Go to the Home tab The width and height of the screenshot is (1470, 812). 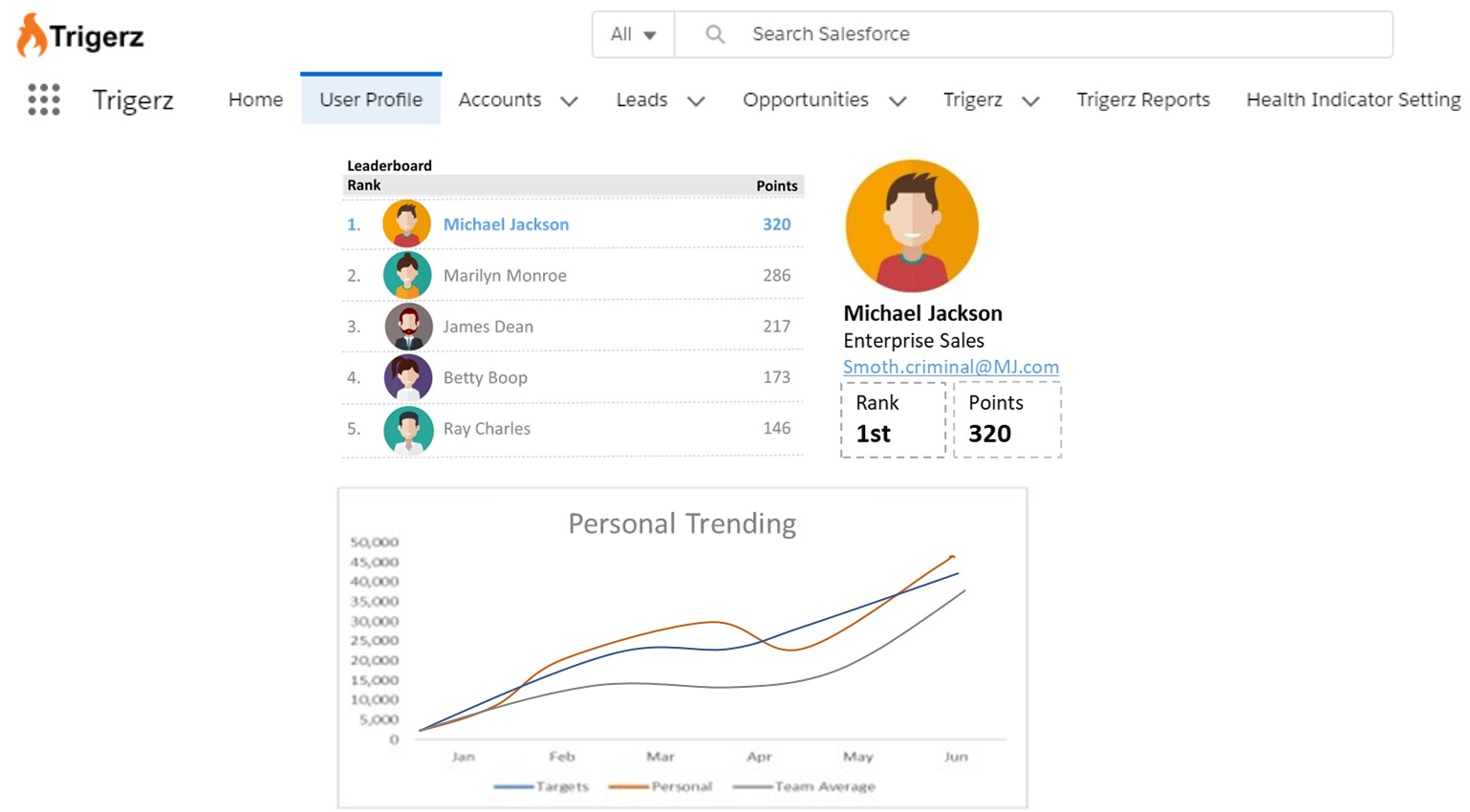[x=255, y=99]
